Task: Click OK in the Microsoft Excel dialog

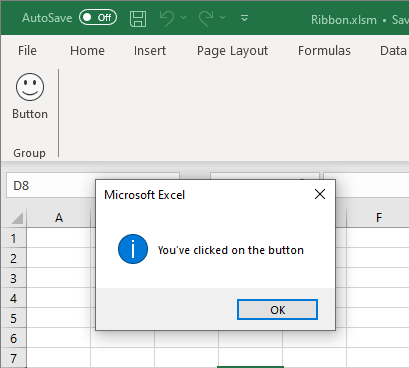Action: click(277, 310)
